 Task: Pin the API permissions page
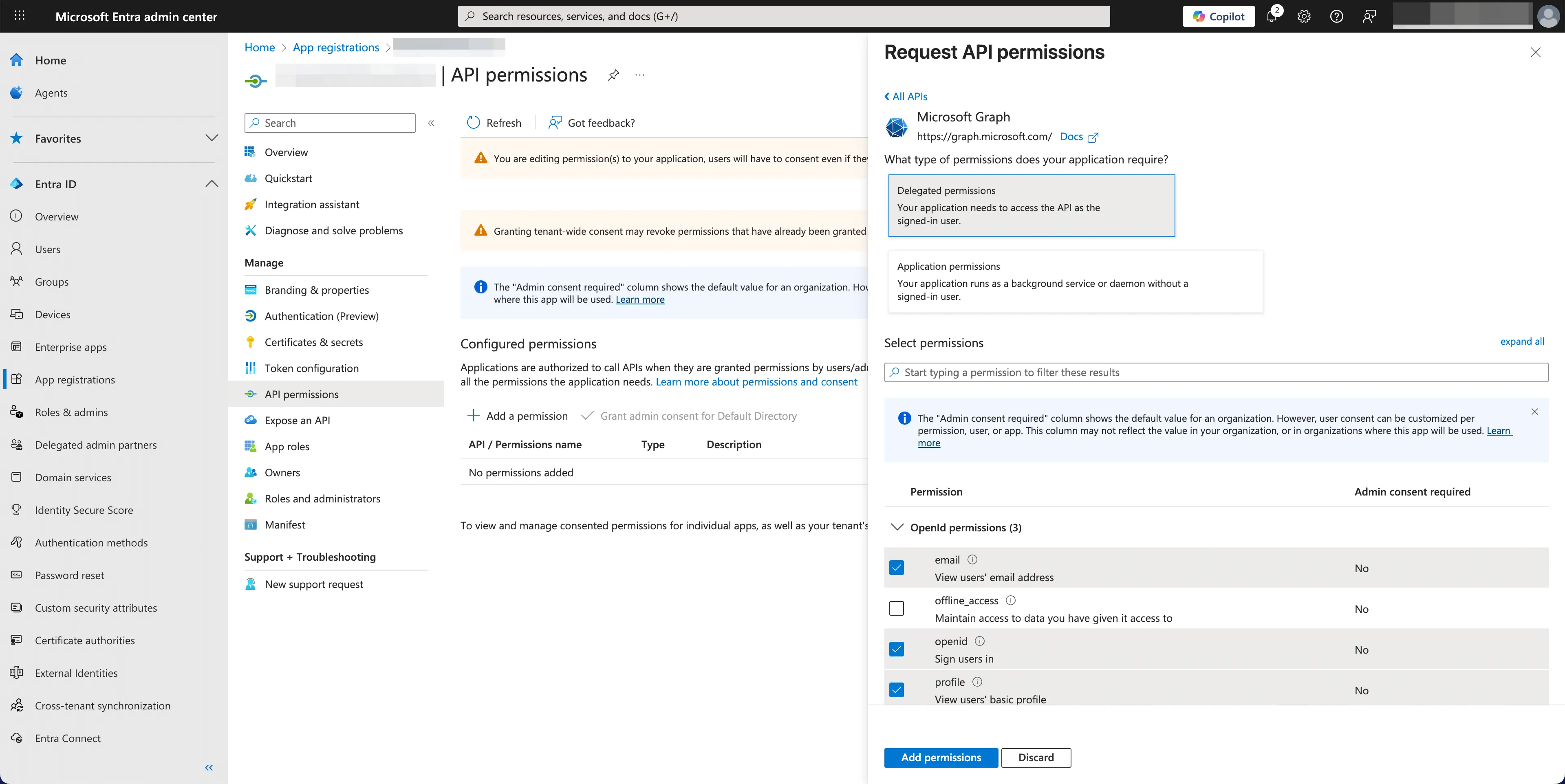tap(614, 75)
